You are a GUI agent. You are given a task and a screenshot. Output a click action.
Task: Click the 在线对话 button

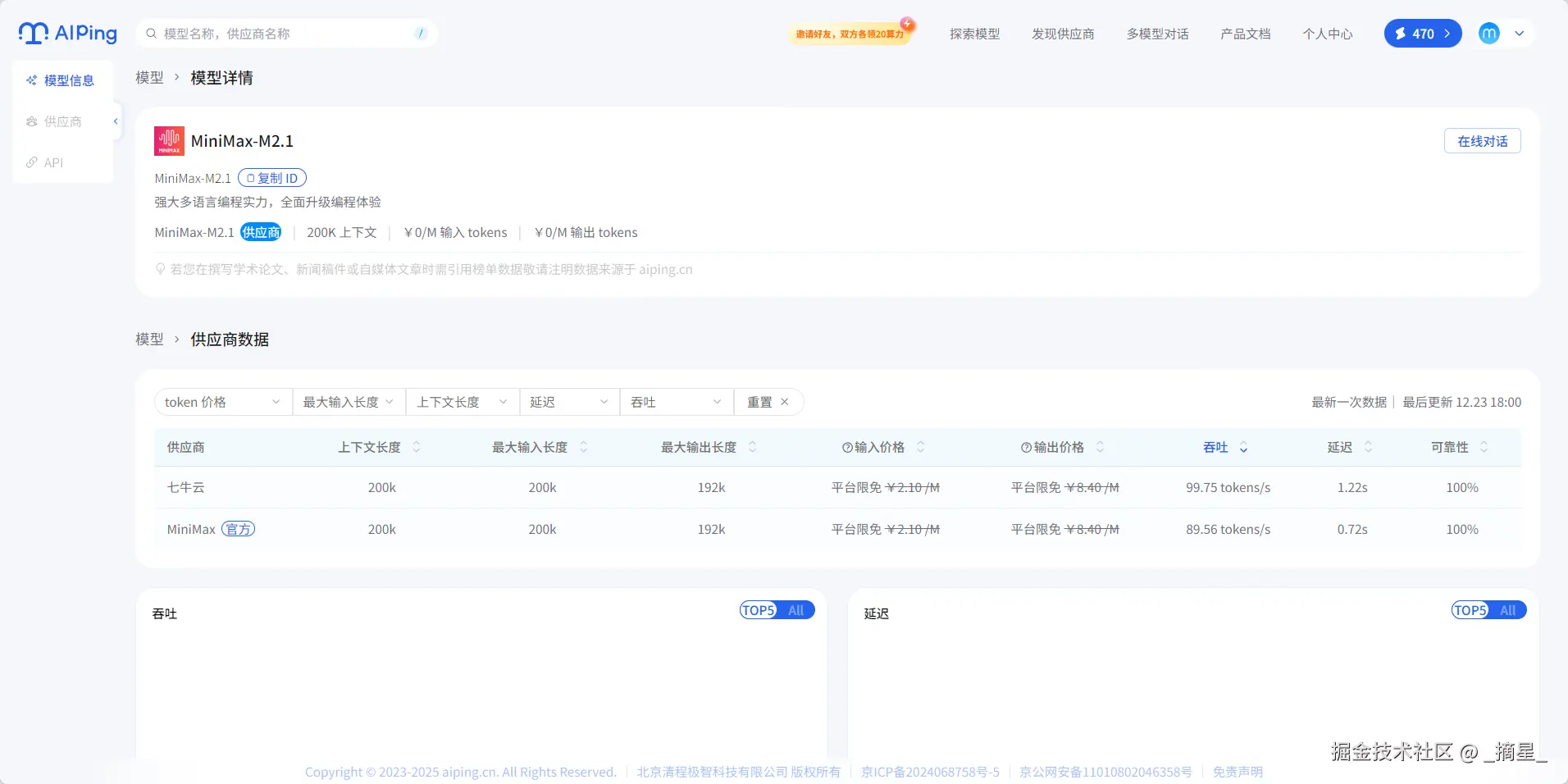click(1483, 141)
